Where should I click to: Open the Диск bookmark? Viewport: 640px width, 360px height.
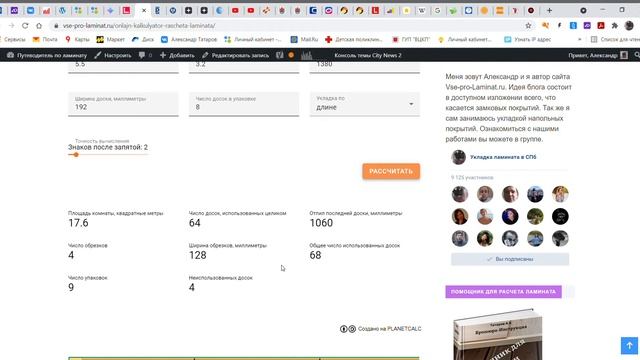[x=143, y=40]
